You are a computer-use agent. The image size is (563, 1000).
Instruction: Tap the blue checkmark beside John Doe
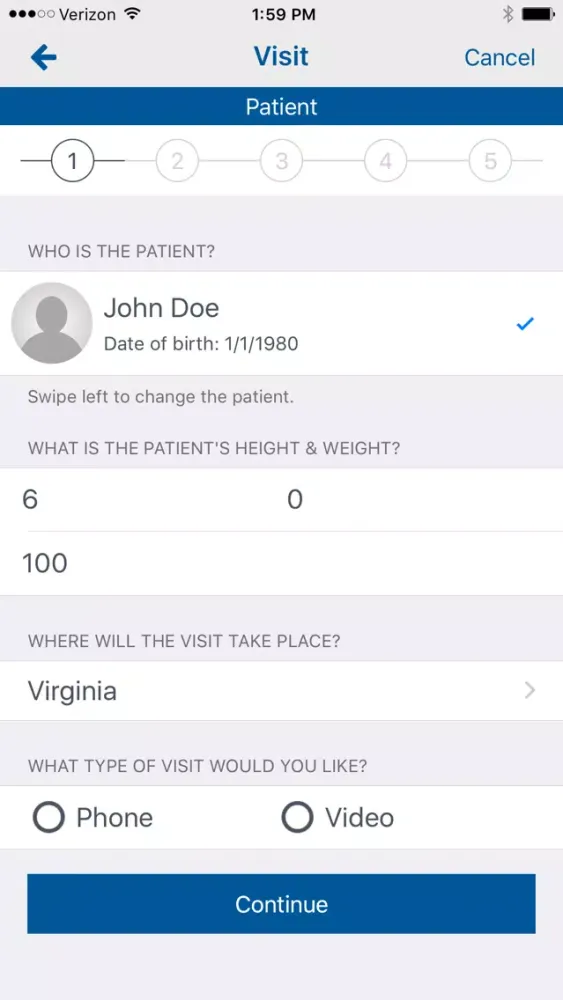(x=525, y=324)
